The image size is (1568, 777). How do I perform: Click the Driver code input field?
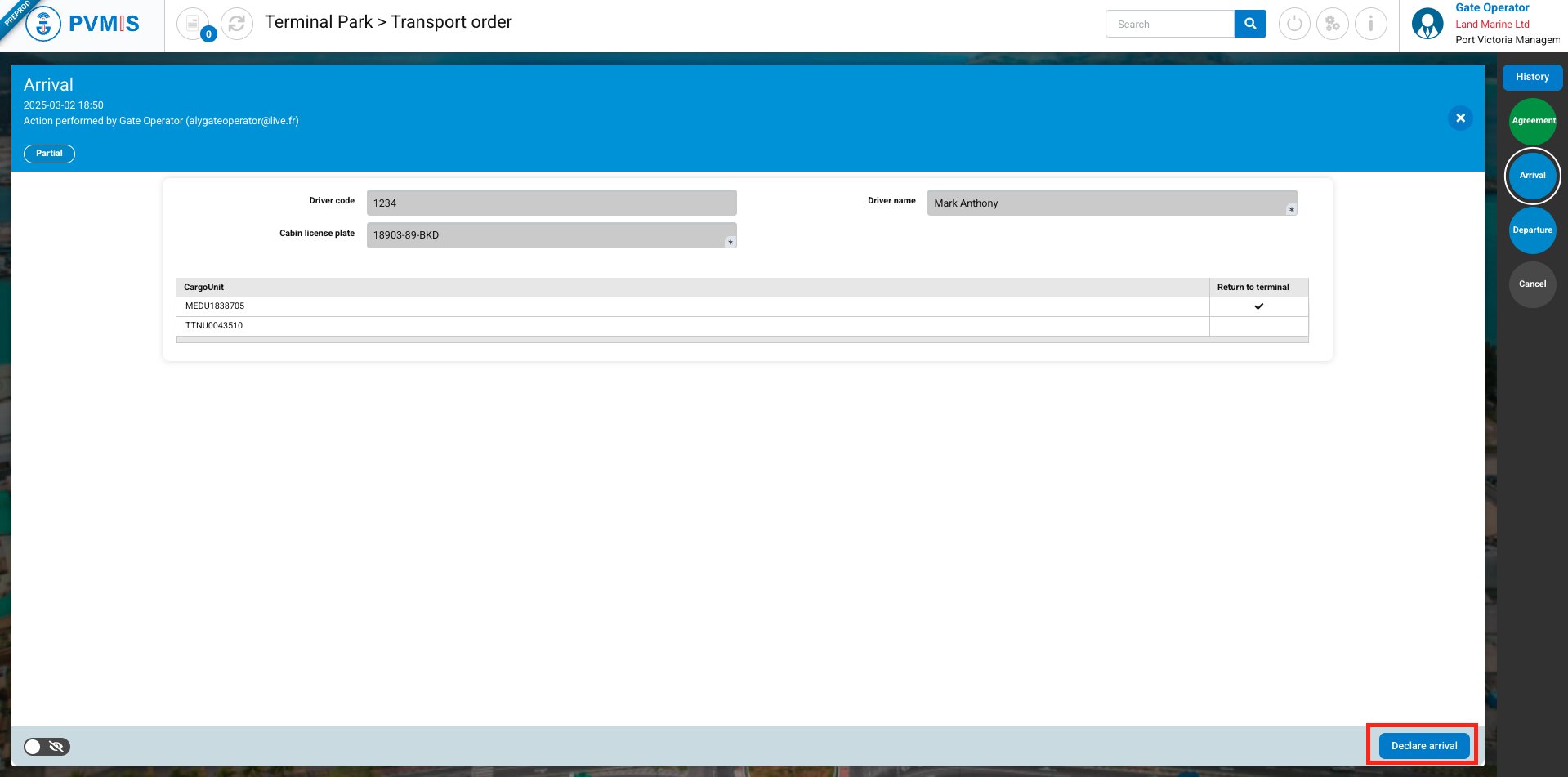552,203
